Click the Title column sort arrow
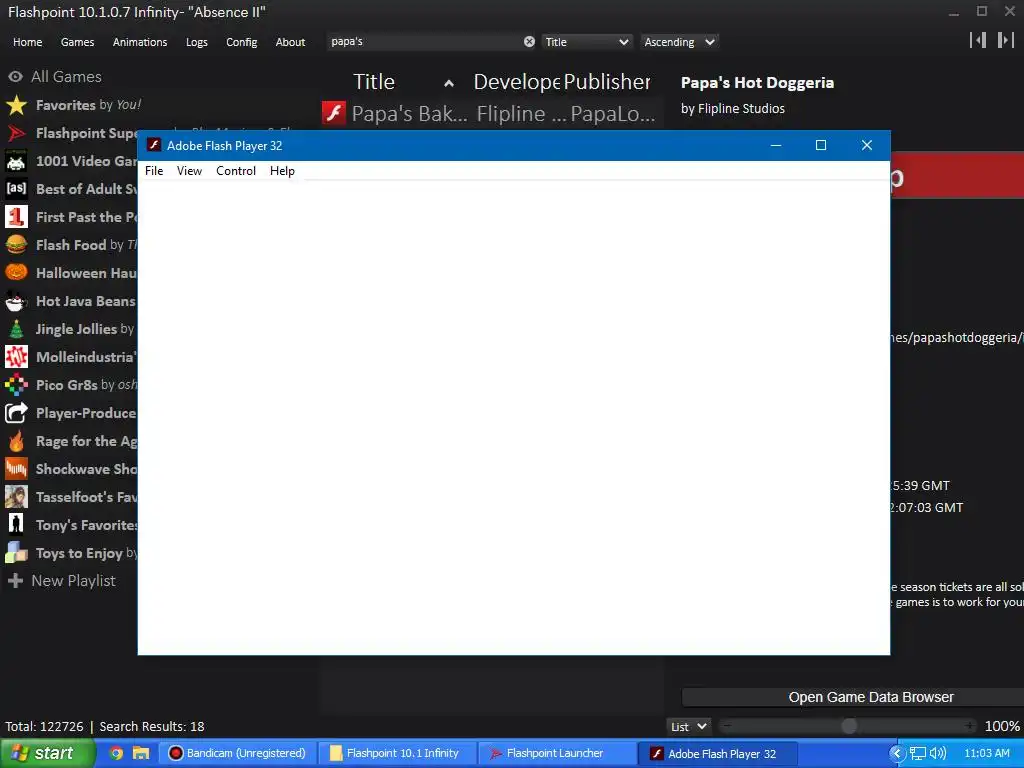The width and height of the screenshot is (1024, 768). 449,83
